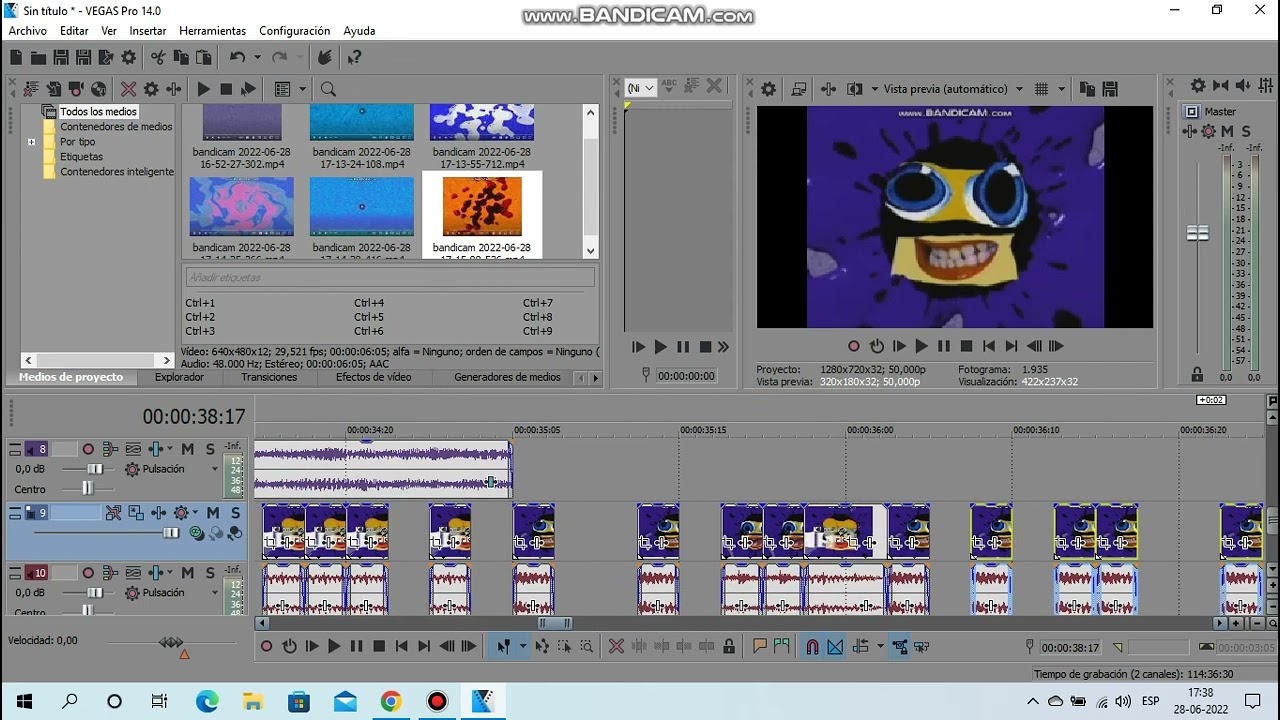
Task: Lock the Master fader channels
Action: pos(1197,375)
